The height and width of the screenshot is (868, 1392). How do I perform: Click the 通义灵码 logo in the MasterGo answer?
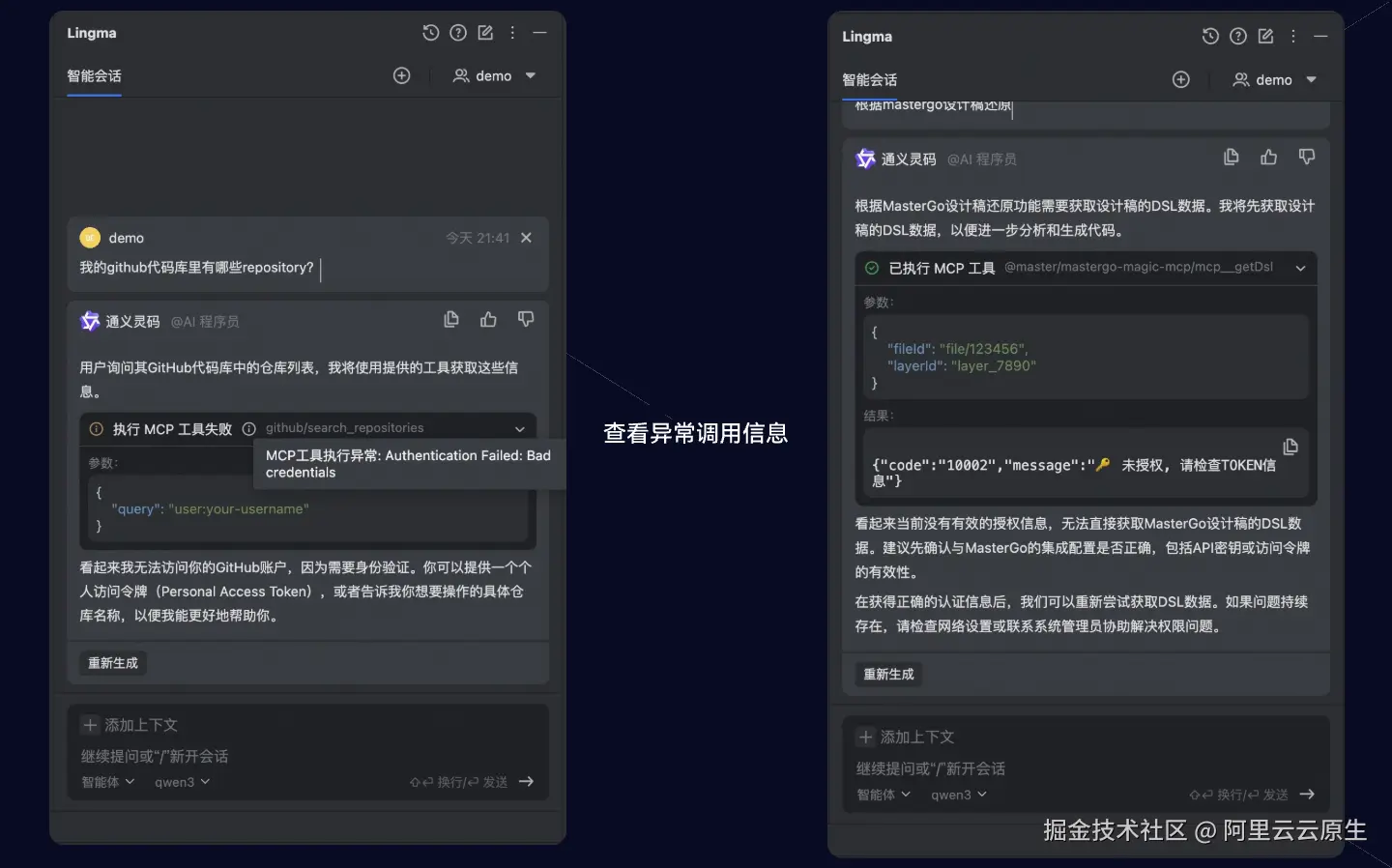coord(865,159)
